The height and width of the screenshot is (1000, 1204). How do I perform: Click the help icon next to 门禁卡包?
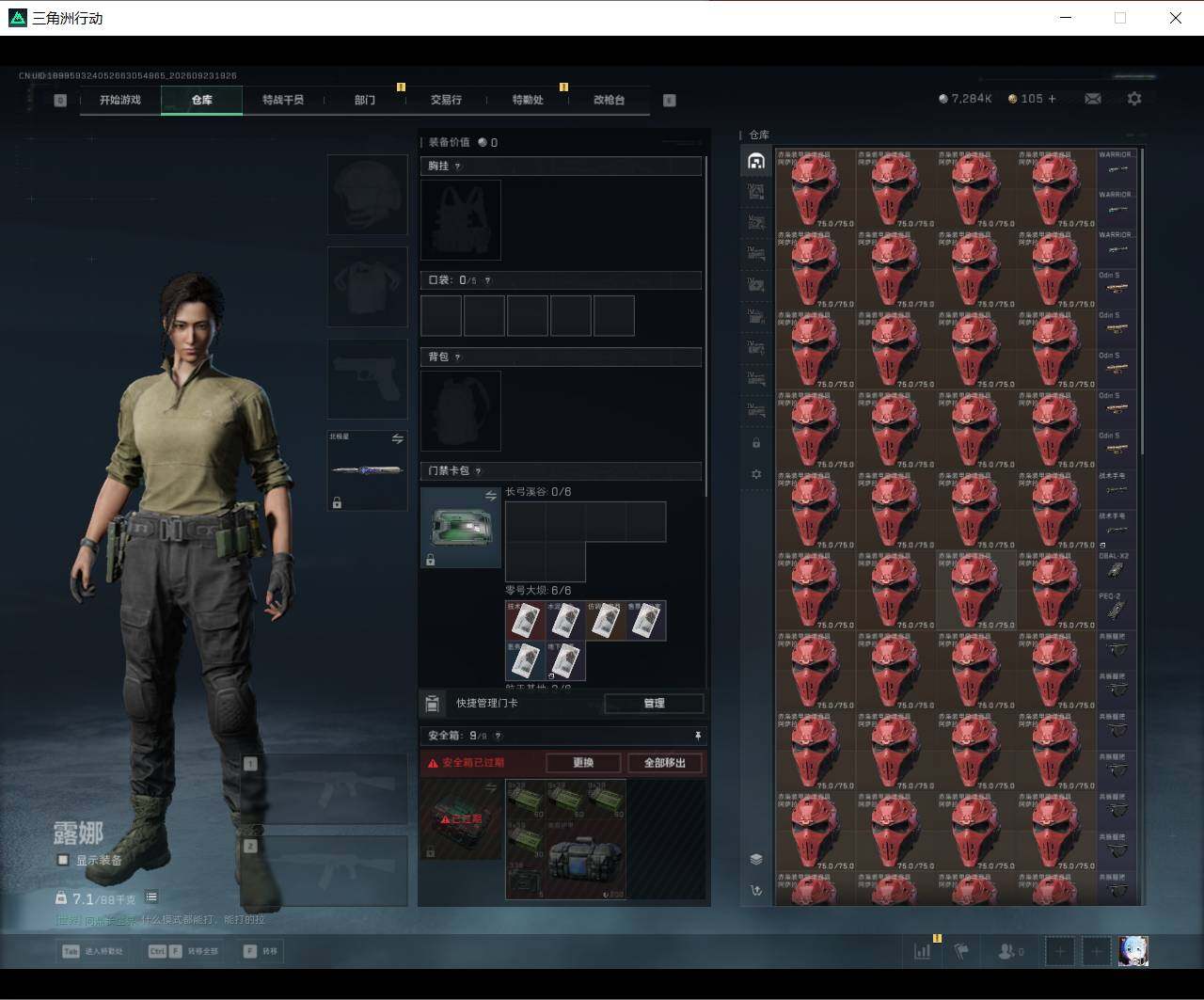(478, 471)
